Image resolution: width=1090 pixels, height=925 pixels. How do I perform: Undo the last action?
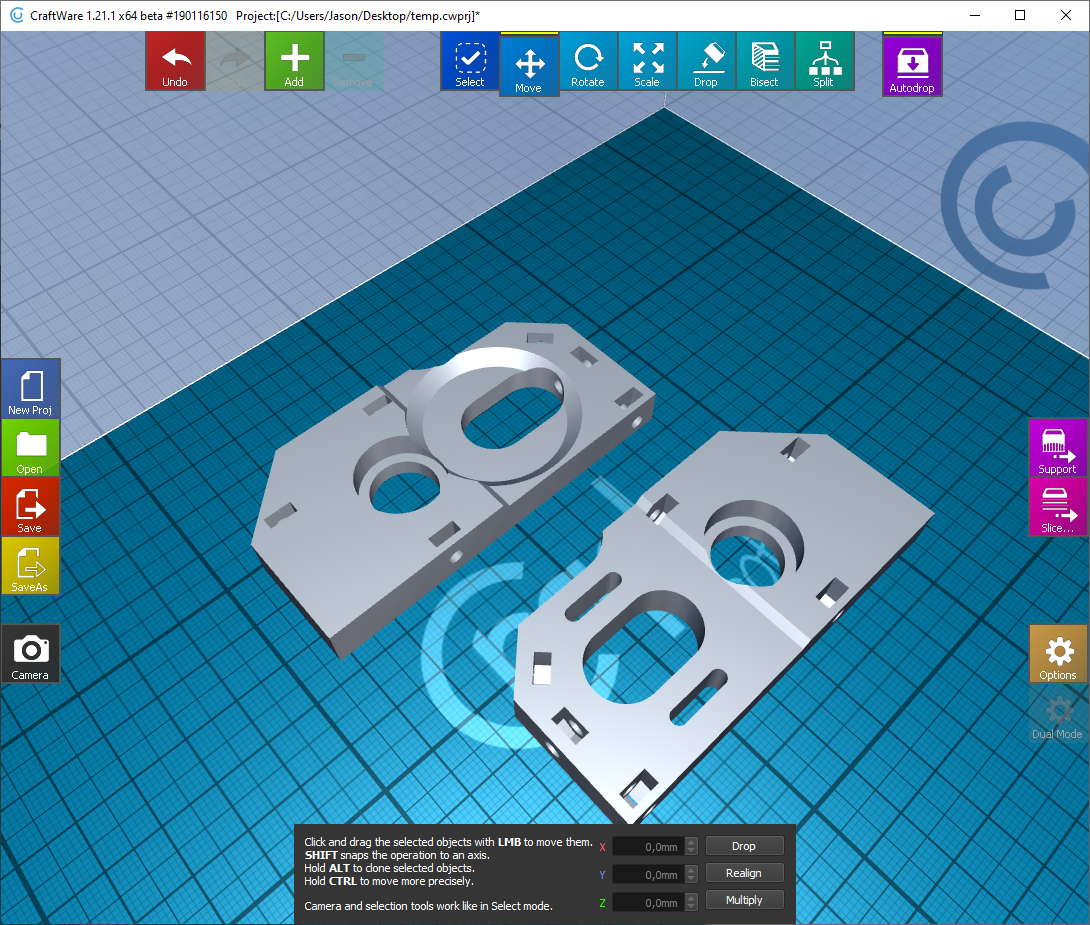point(175,62)
